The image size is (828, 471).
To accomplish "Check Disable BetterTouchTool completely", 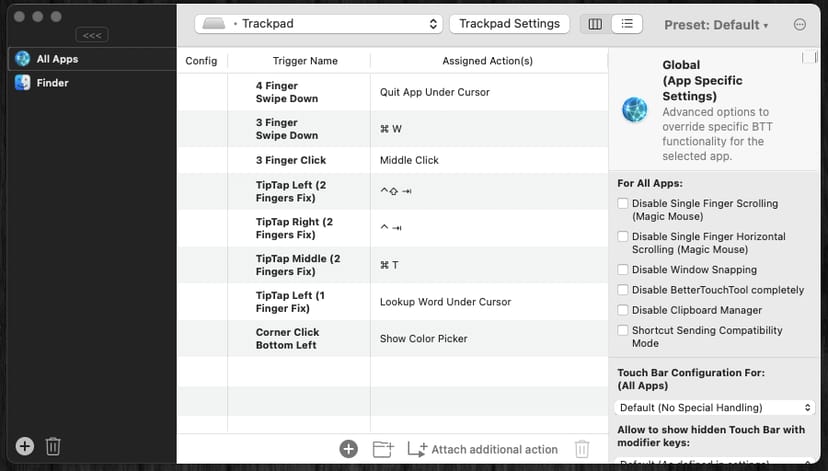I will coord(623,290).
